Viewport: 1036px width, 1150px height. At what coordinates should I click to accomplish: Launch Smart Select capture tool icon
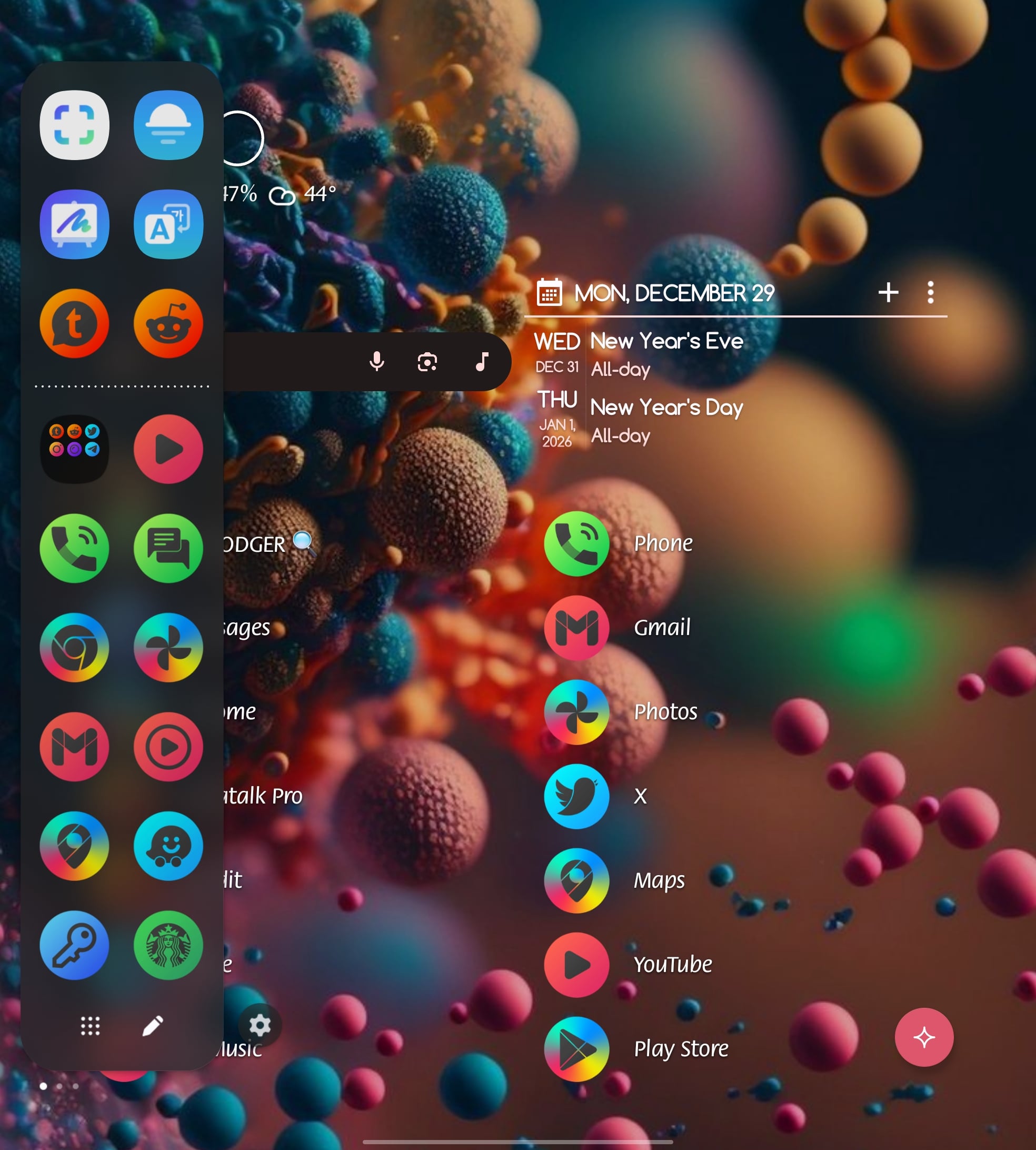[x=74, y=125]
